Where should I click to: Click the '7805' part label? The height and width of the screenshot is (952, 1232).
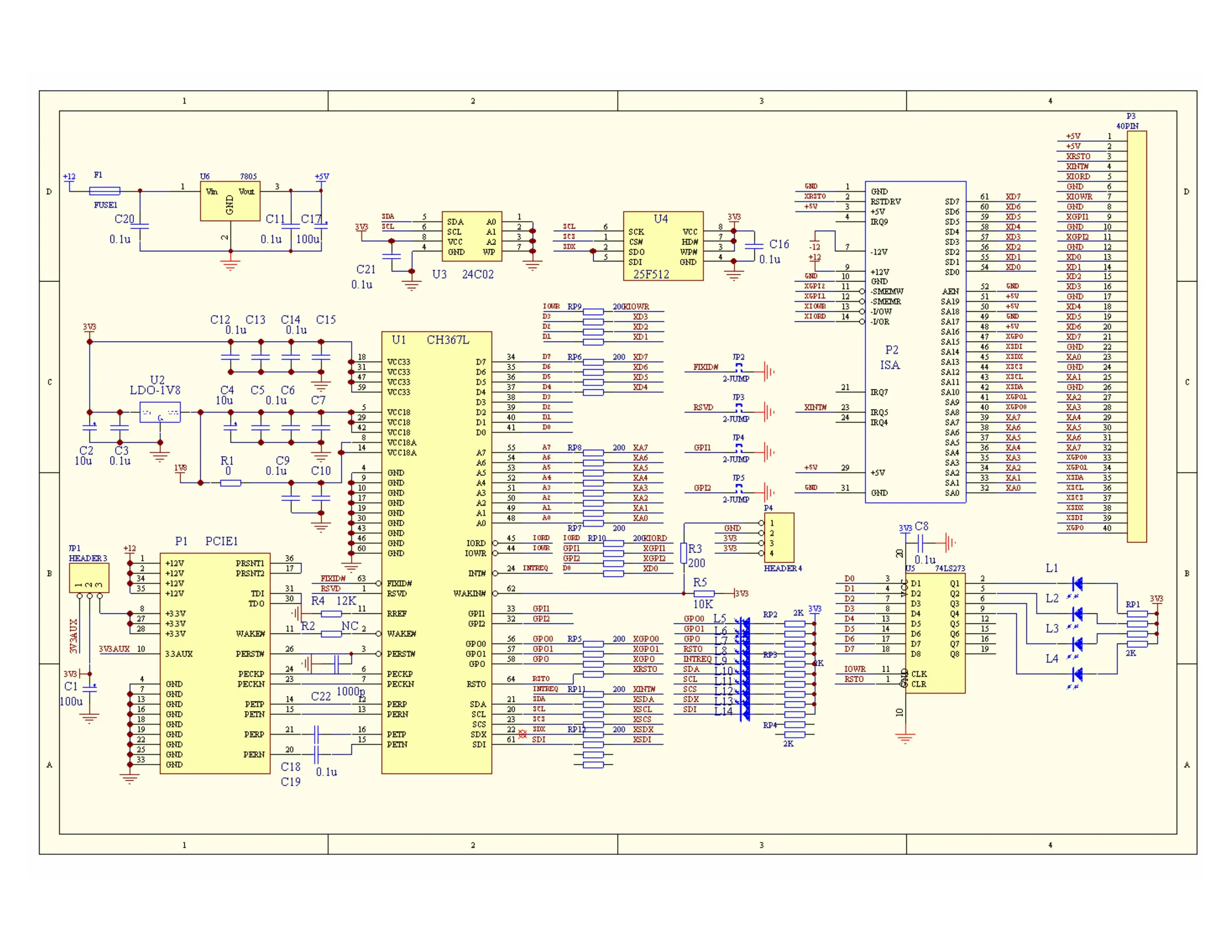(x=248, y=177)
